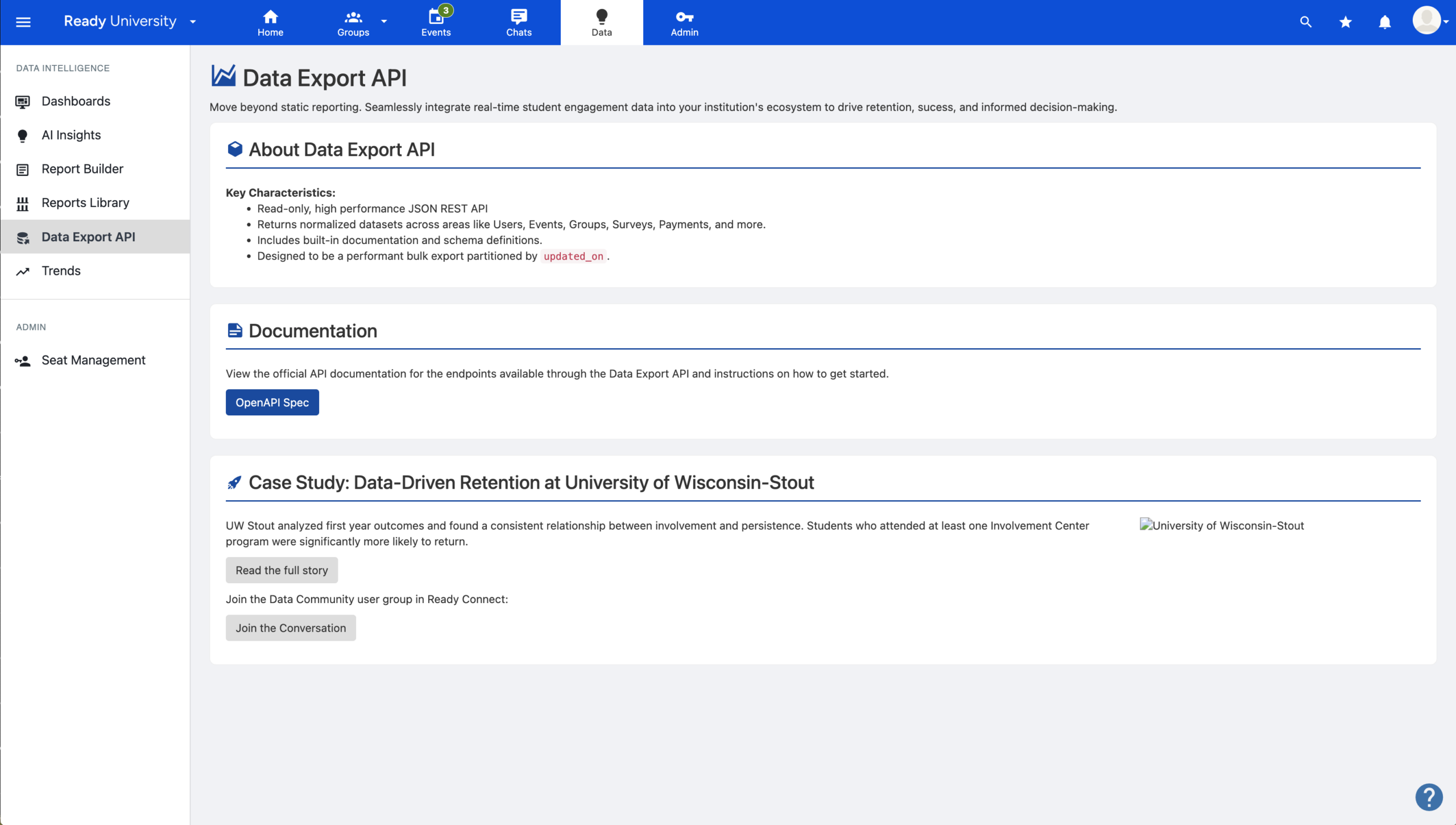Click the OpenAPI Spec button
This screenshot has width=1456, height=825.
(x=272, y=402)
